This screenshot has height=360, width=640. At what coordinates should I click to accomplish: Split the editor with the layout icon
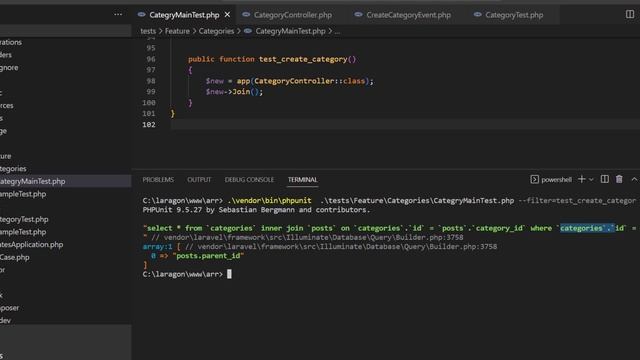click(x=630, y=14)
